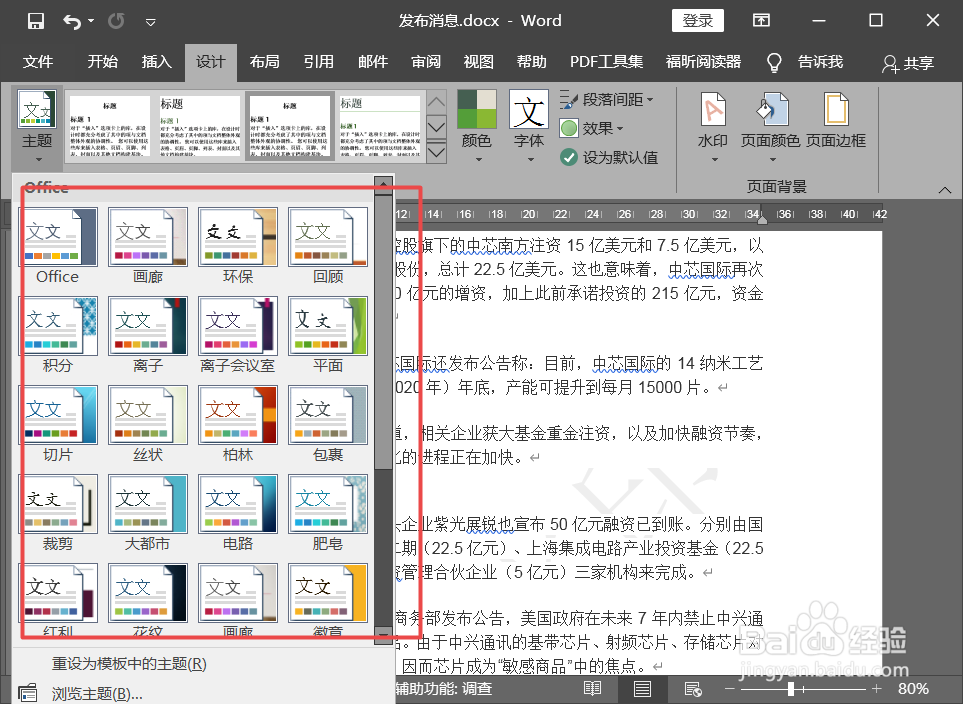963x704 pixels.
Task: Redo with the repeat arrow icon
Action: [116, 22]
